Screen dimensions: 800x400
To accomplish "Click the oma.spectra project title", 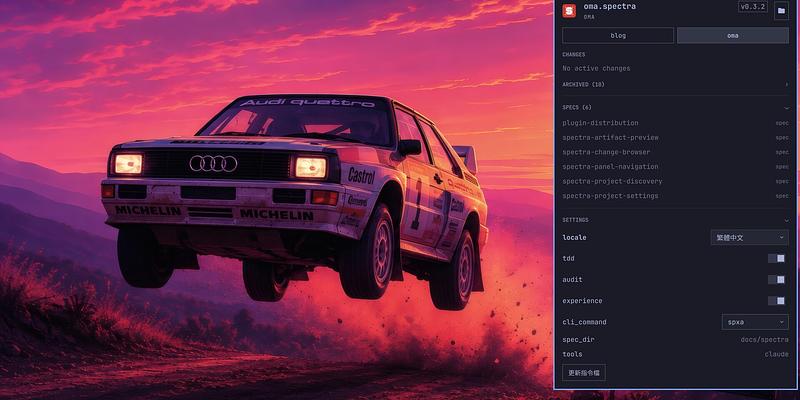I will [610, 7].
